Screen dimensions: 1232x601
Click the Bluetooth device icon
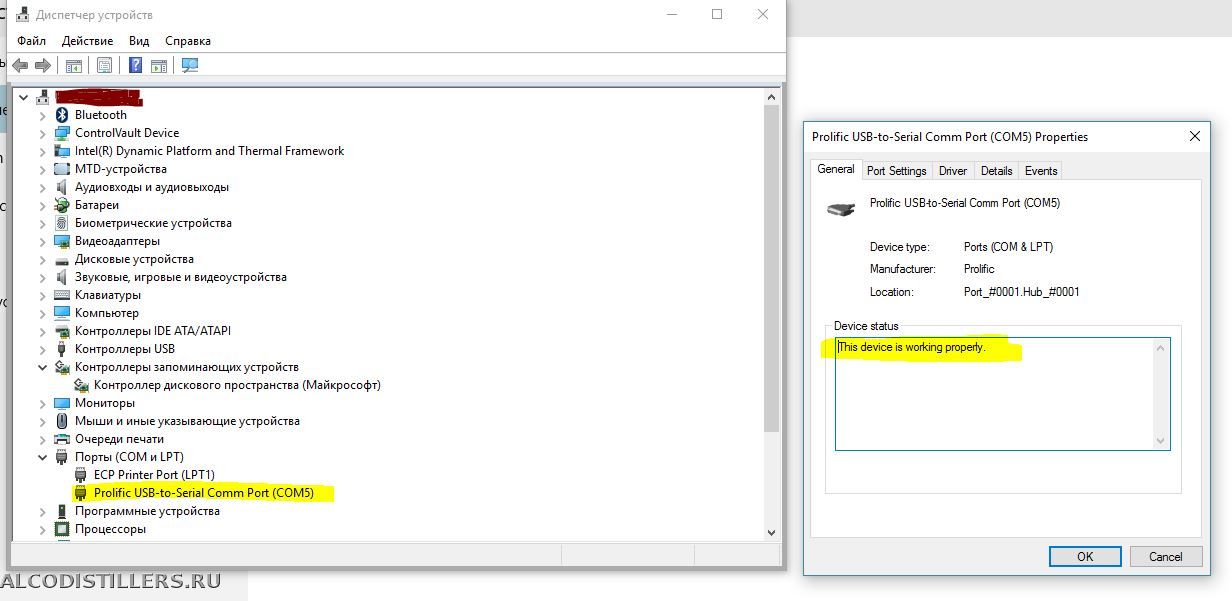point(62,115)
